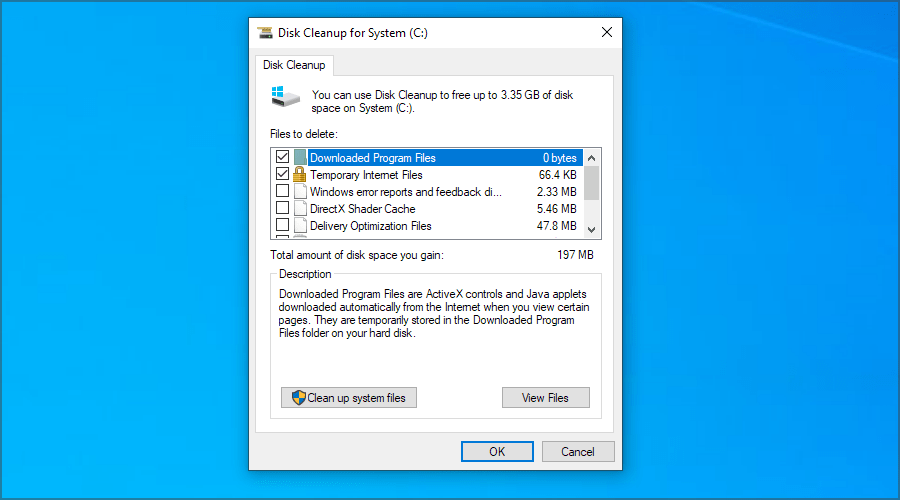Click the file icon for DirectX Shader Cache
Image resolution: width=900 pixels, height=500 pixels.
point(300,208)
